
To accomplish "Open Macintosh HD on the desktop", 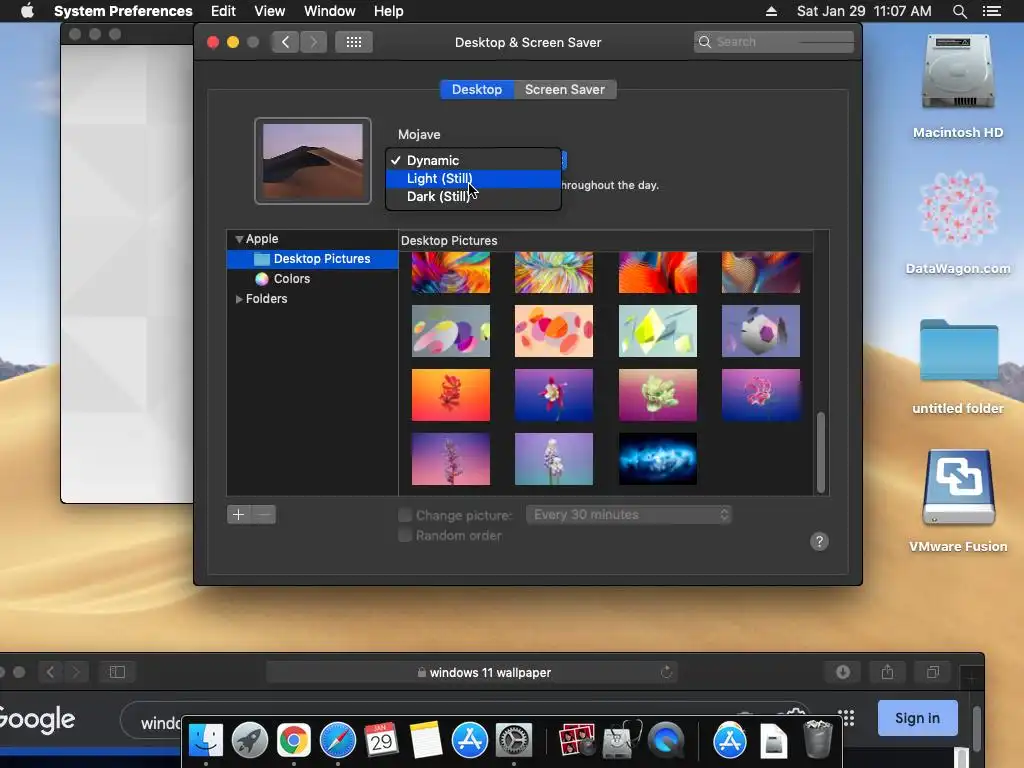I will 958,86.
